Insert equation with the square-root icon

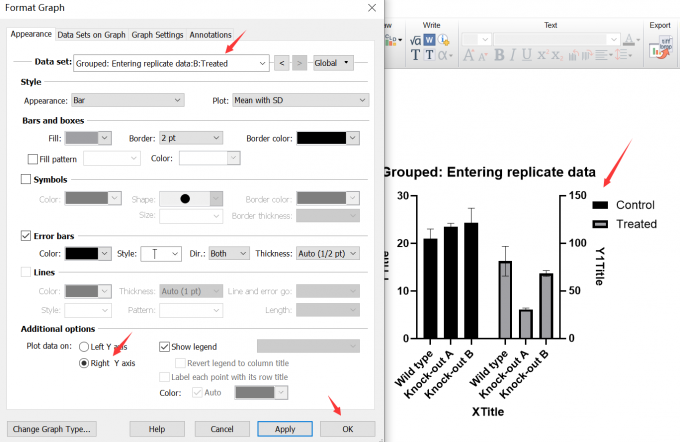[415, 40]
